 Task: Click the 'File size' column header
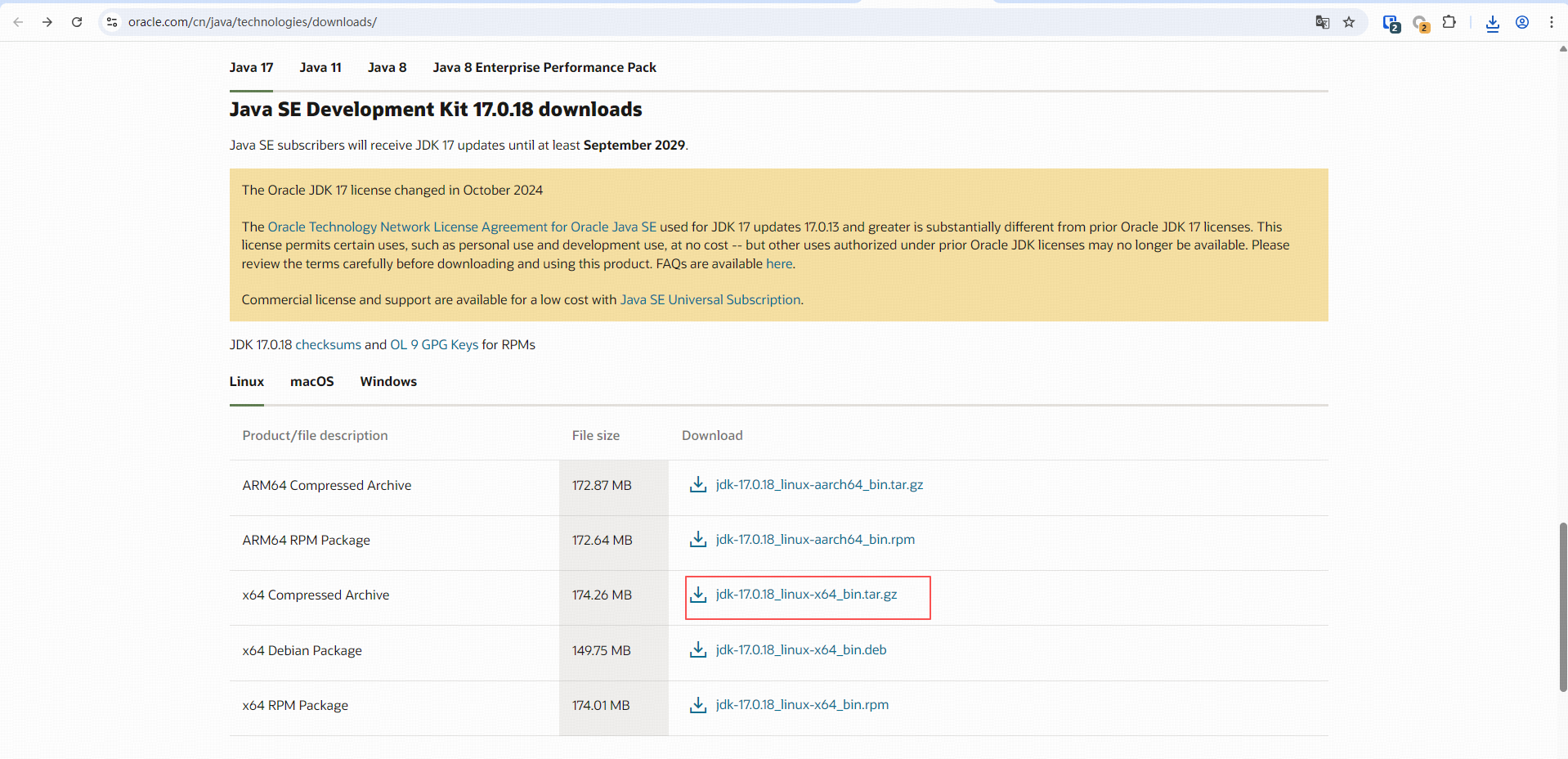coord(596,436)
